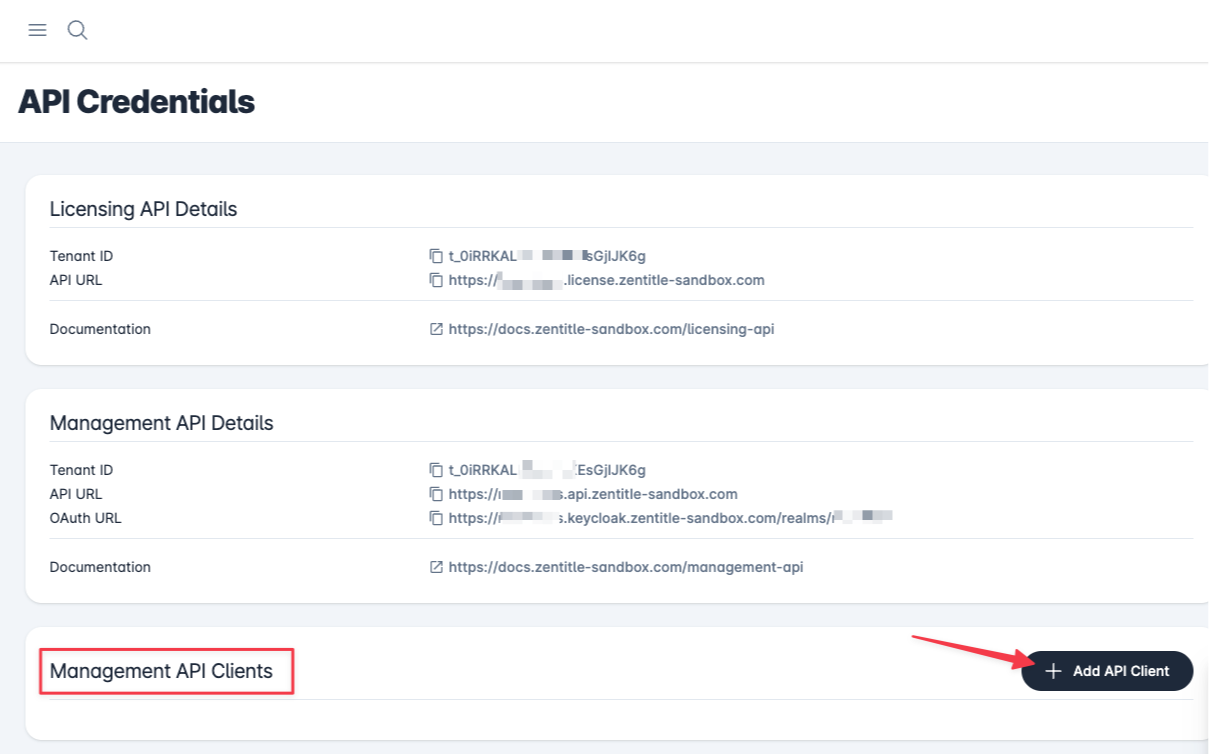Open search with the magnifier icon

point(78,30)
